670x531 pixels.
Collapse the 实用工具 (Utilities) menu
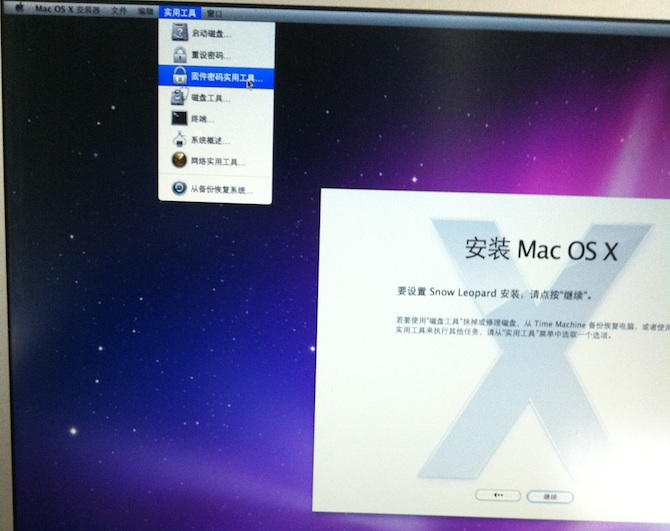tap(180, 12)
